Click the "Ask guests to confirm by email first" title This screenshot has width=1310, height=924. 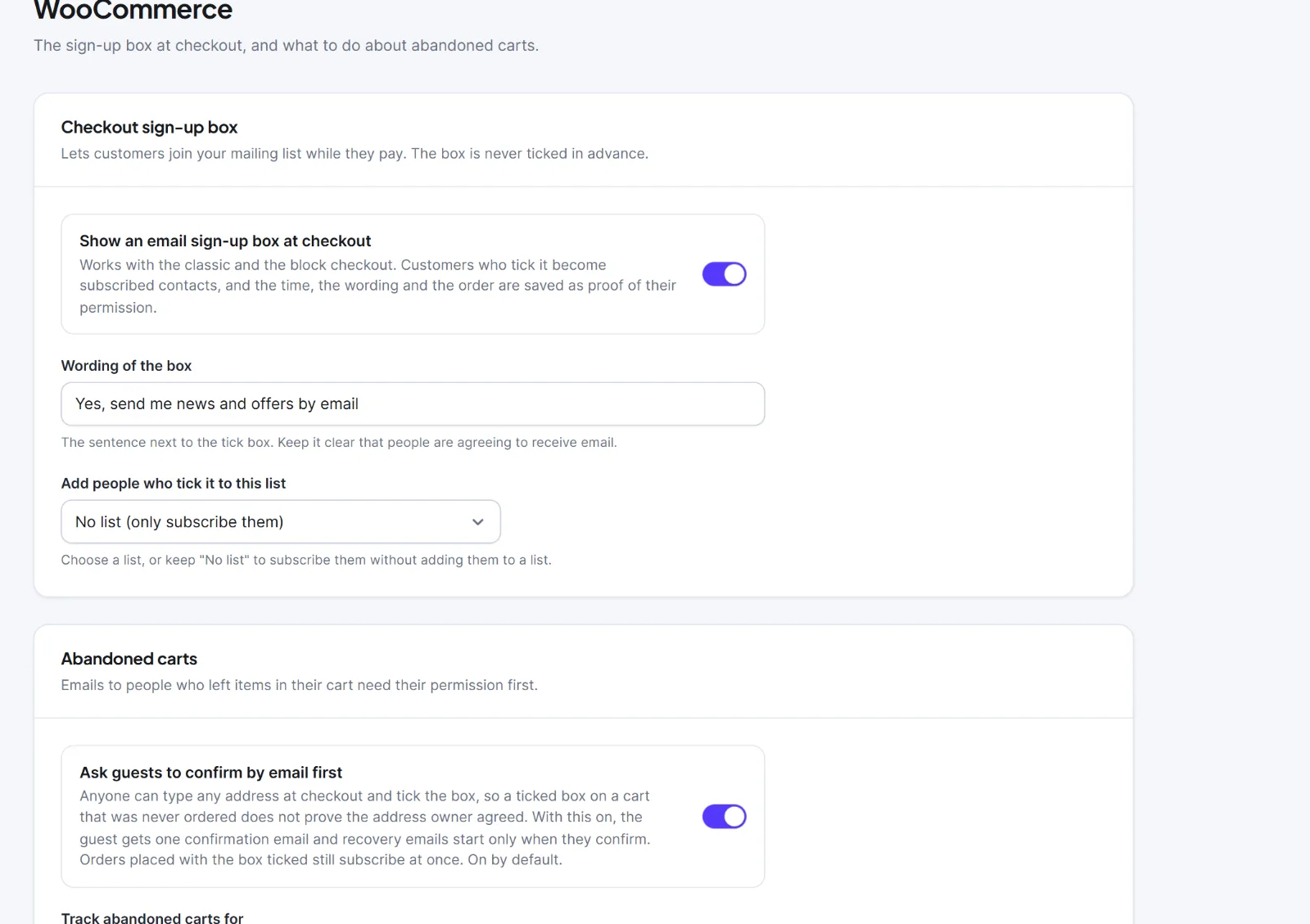coord(210,773)
